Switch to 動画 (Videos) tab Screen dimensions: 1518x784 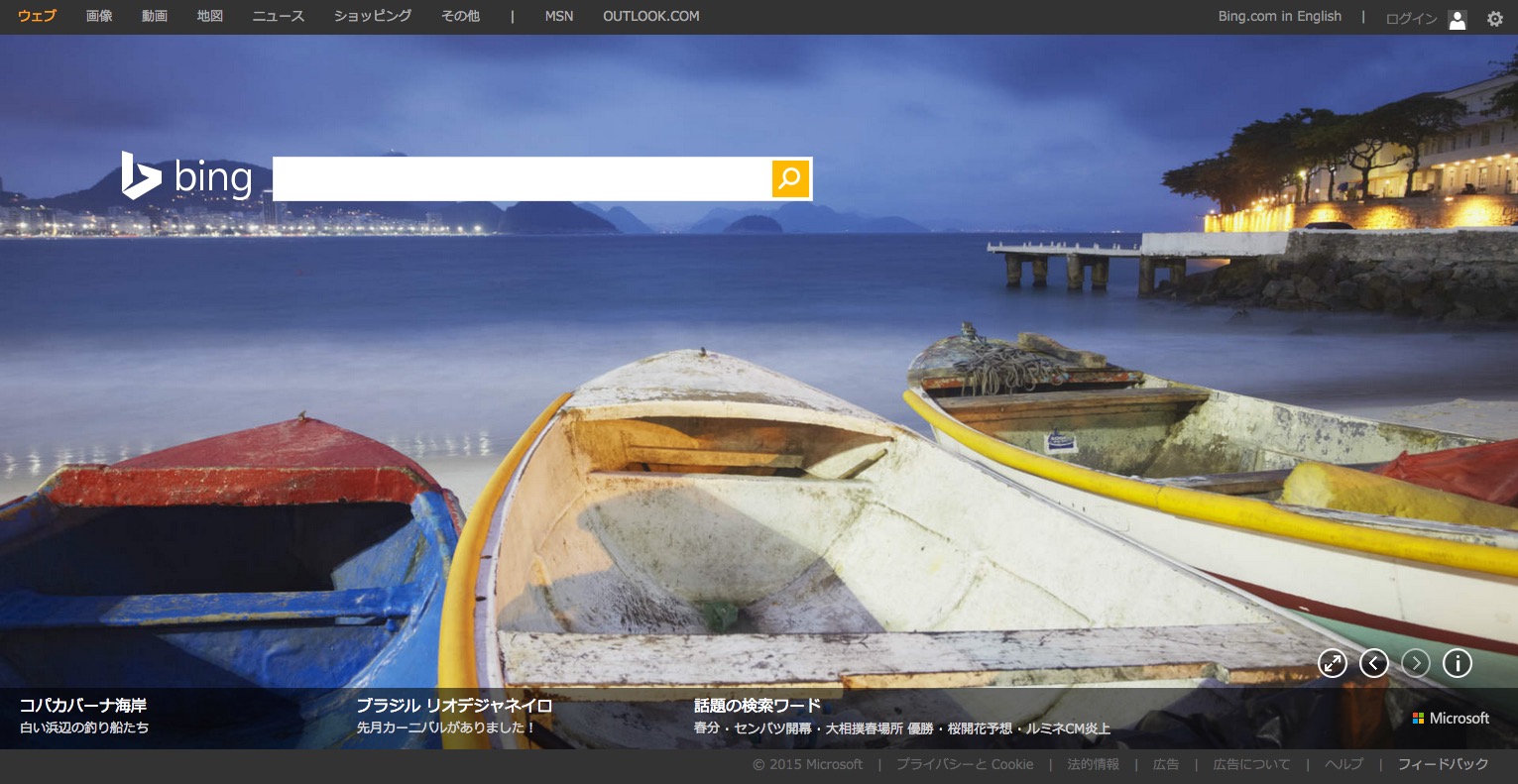click(155, 17)
